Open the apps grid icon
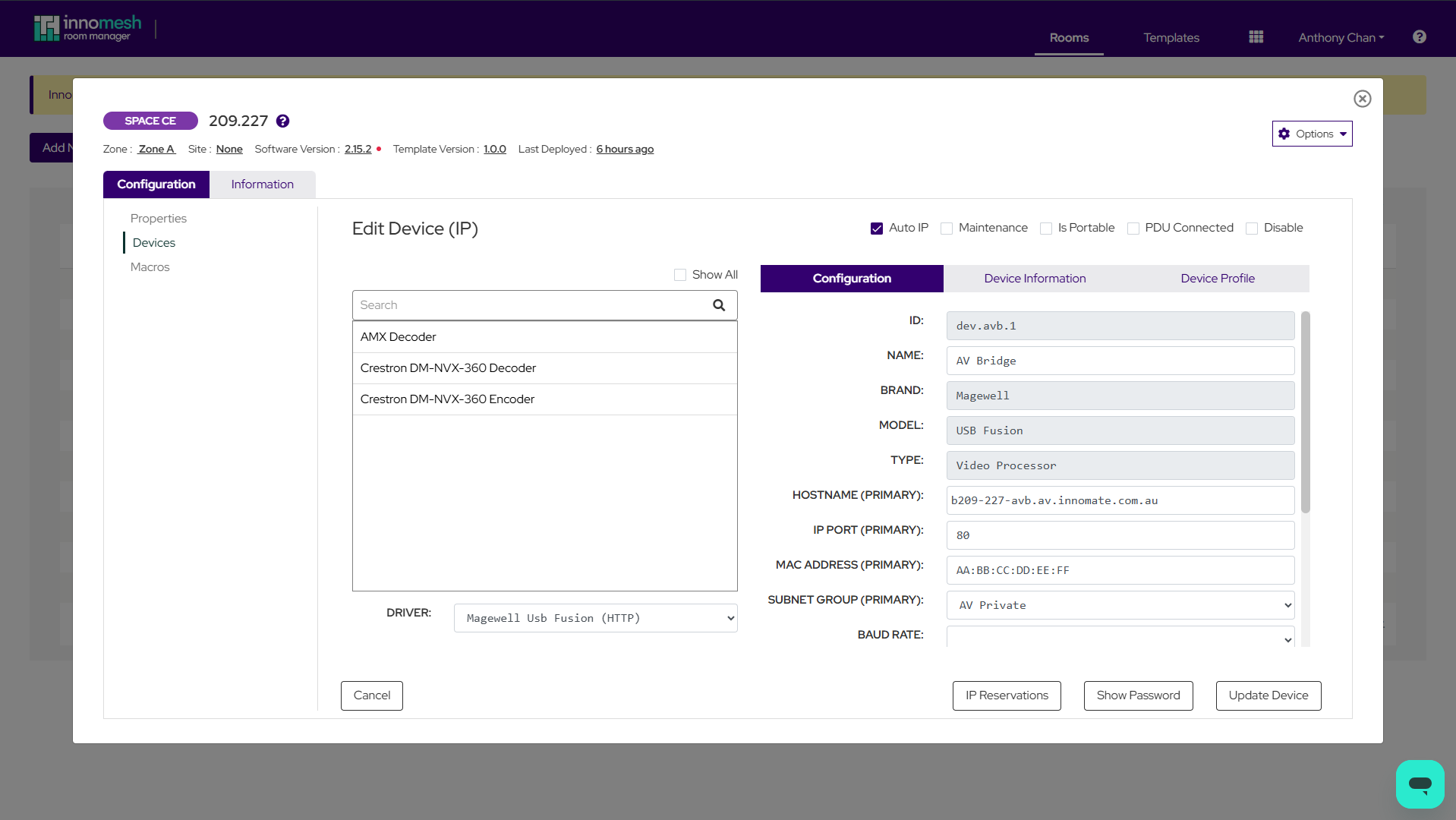 coord(1256,37)
